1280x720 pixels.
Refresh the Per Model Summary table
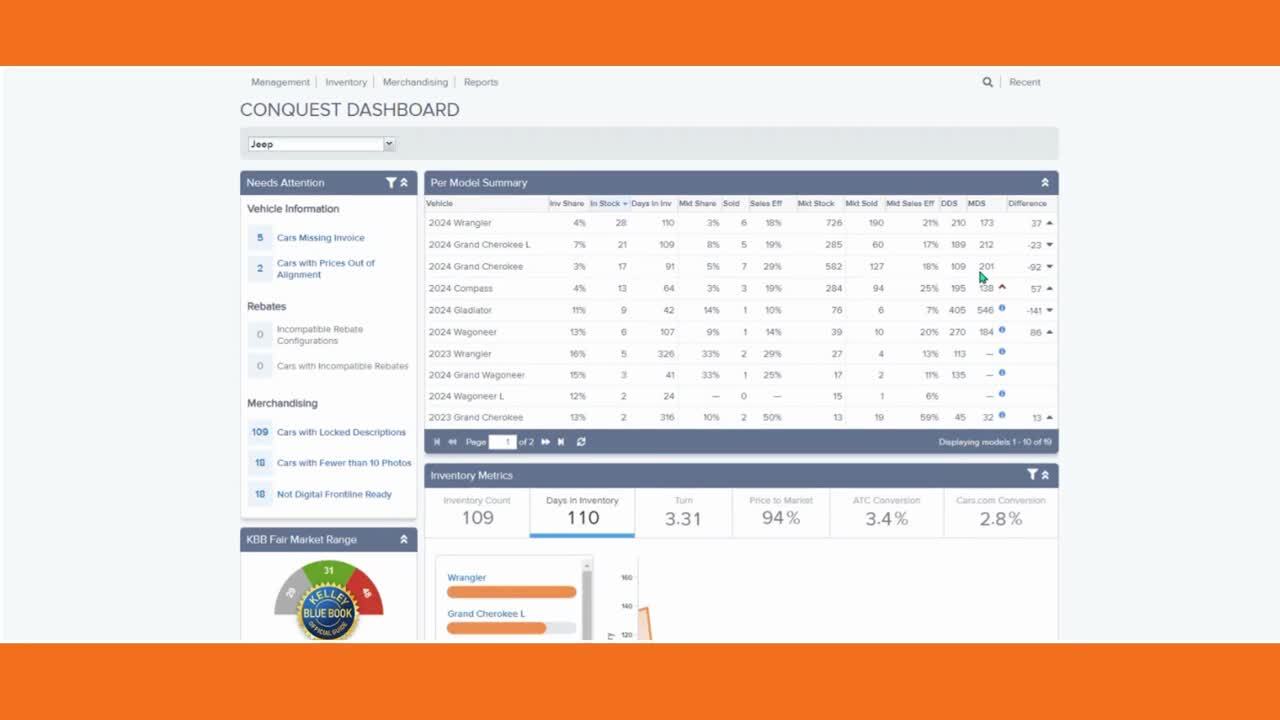tap(581, 442)
